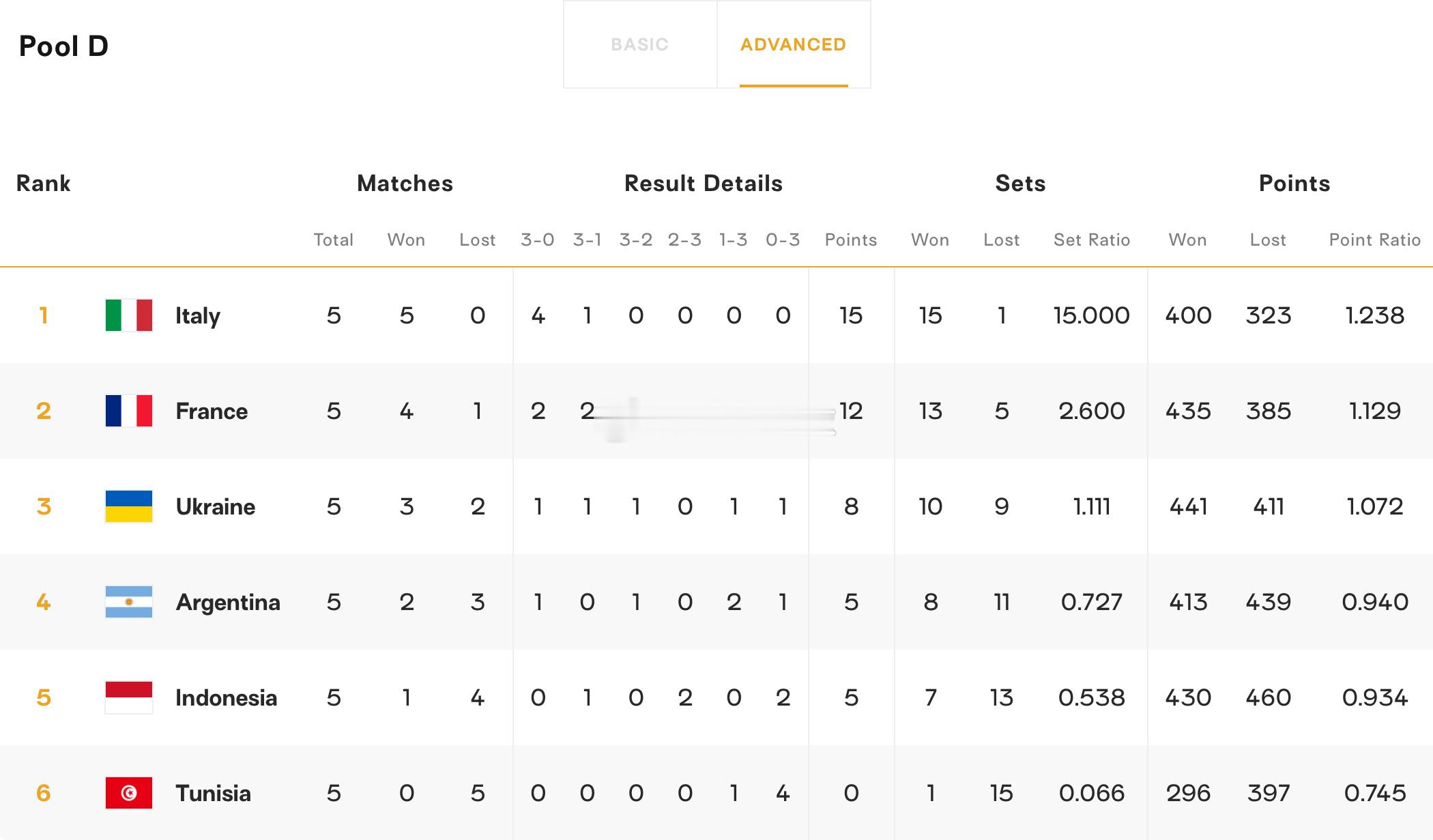Click the Point Ratio column header
This screenshot has height=840, width=1433.
1375,240
